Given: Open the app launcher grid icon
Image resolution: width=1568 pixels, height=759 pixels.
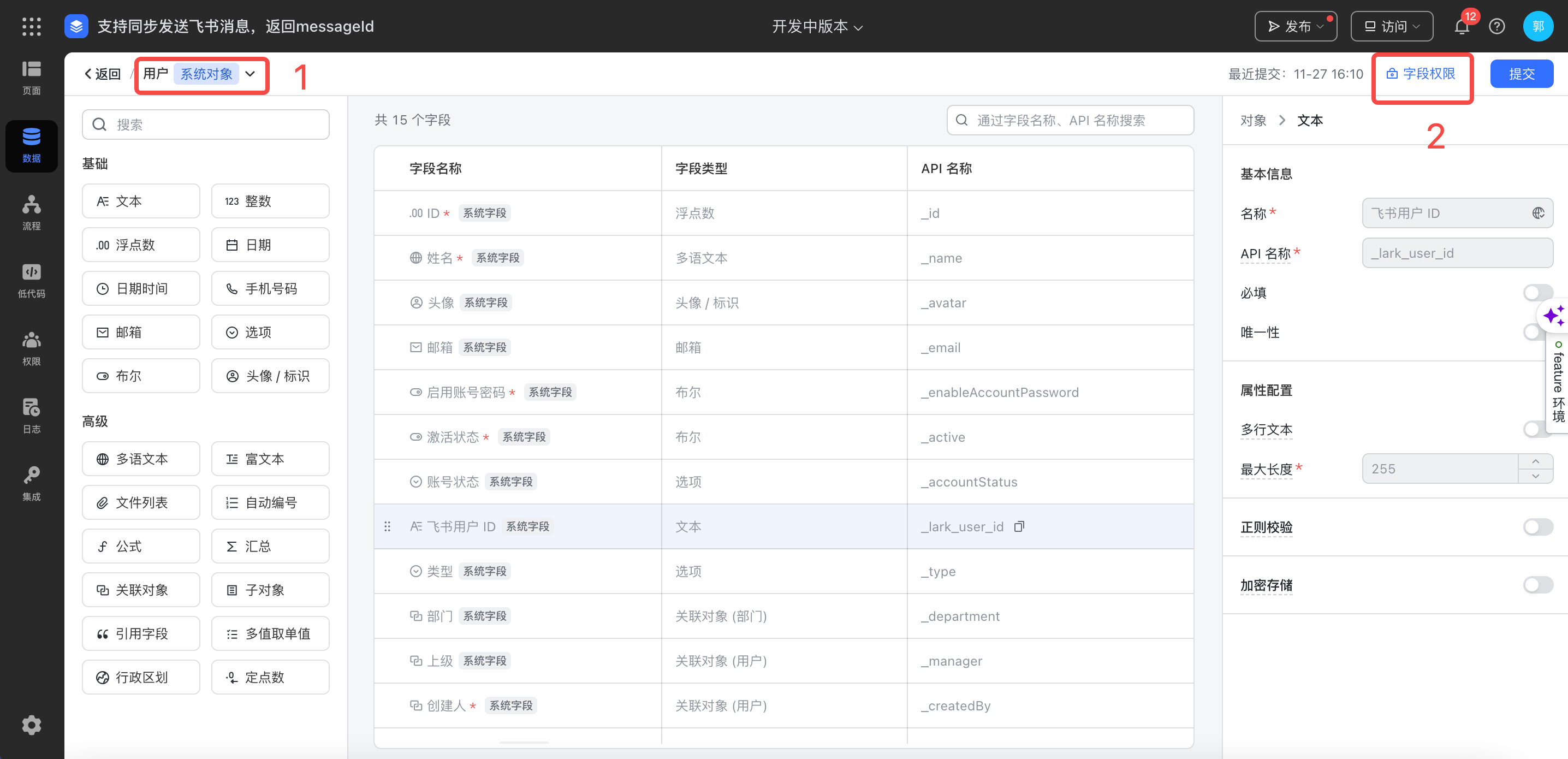Looking at the screenshot, I should 32,26.
